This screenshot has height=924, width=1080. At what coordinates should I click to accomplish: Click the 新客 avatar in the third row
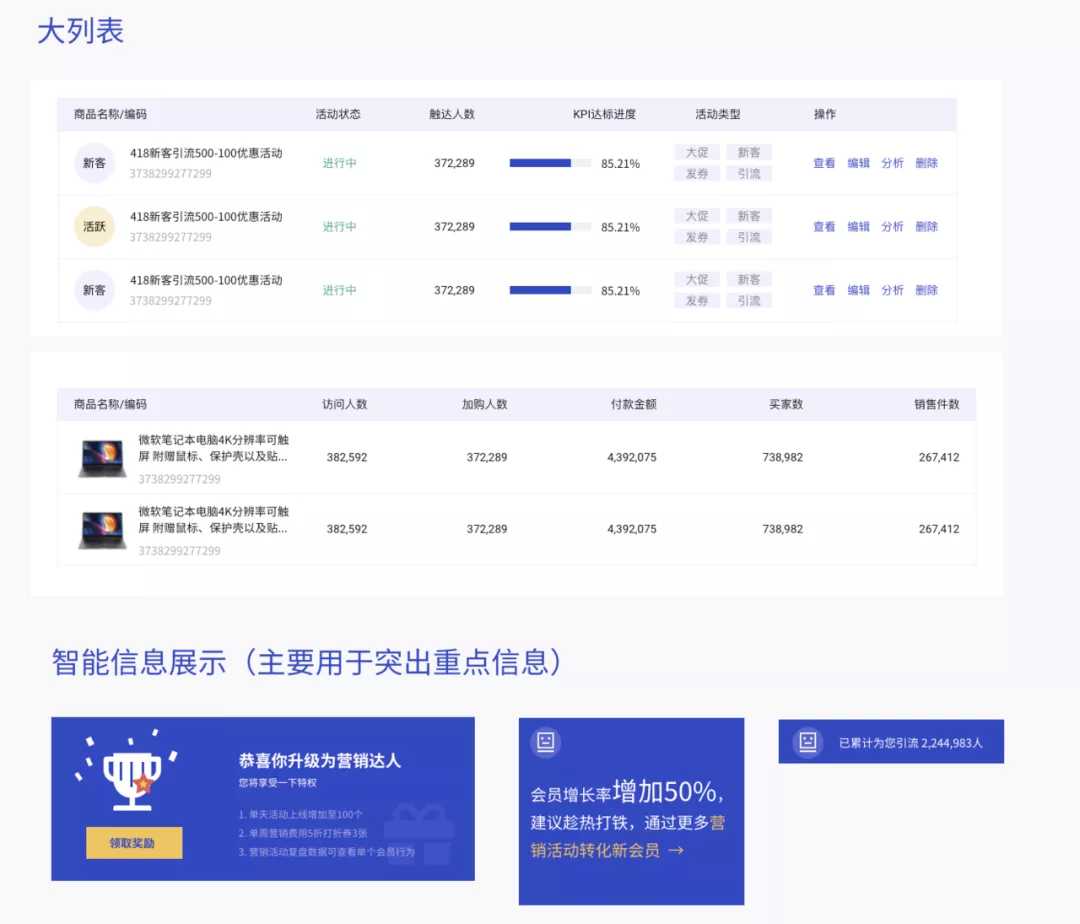[x=93, y=290]
